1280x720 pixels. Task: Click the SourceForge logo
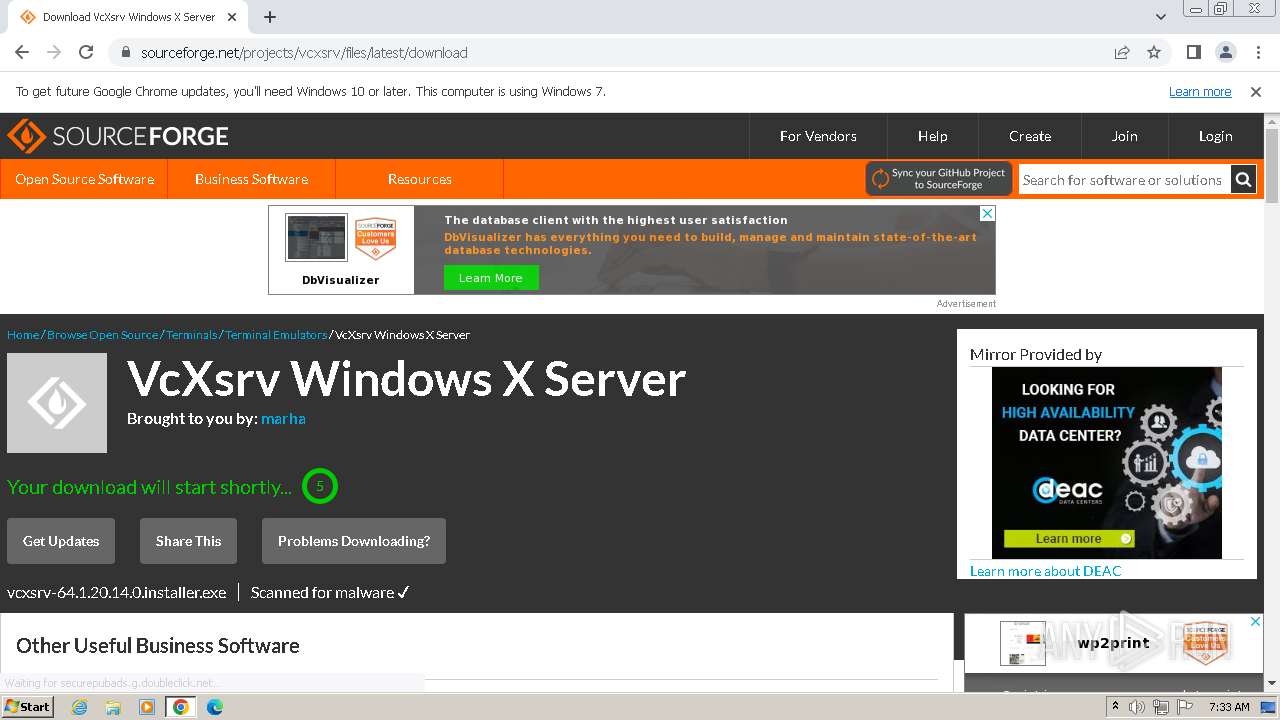(x=118, y=136)
